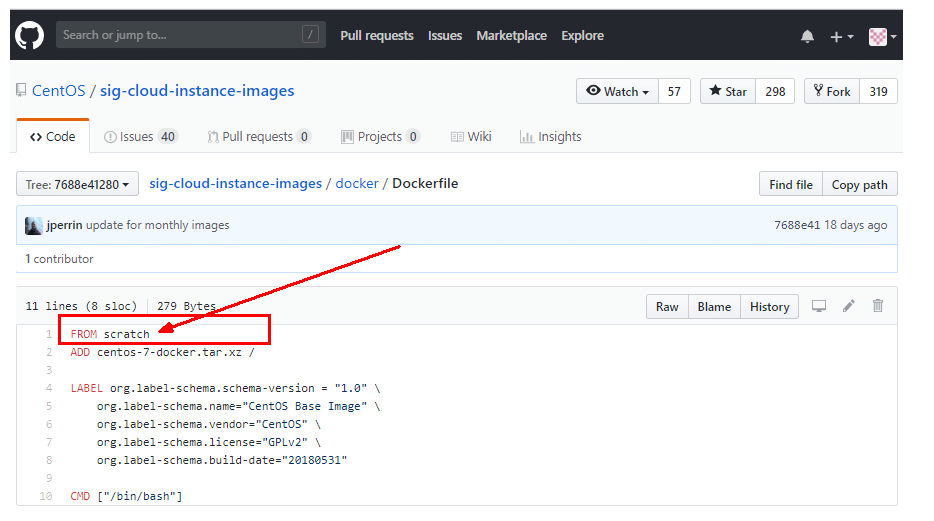Switch to the Insights tab
Image resolution: width=934 pixels, height=521 pixels.
[x=550, y=136]
